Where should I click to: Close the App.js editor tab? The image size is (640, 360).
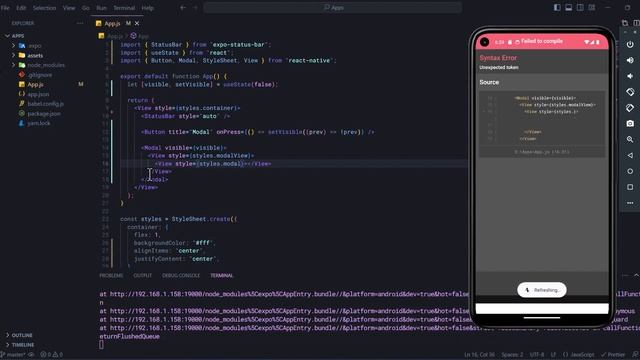pyautogui.click(x=137, y=24)
